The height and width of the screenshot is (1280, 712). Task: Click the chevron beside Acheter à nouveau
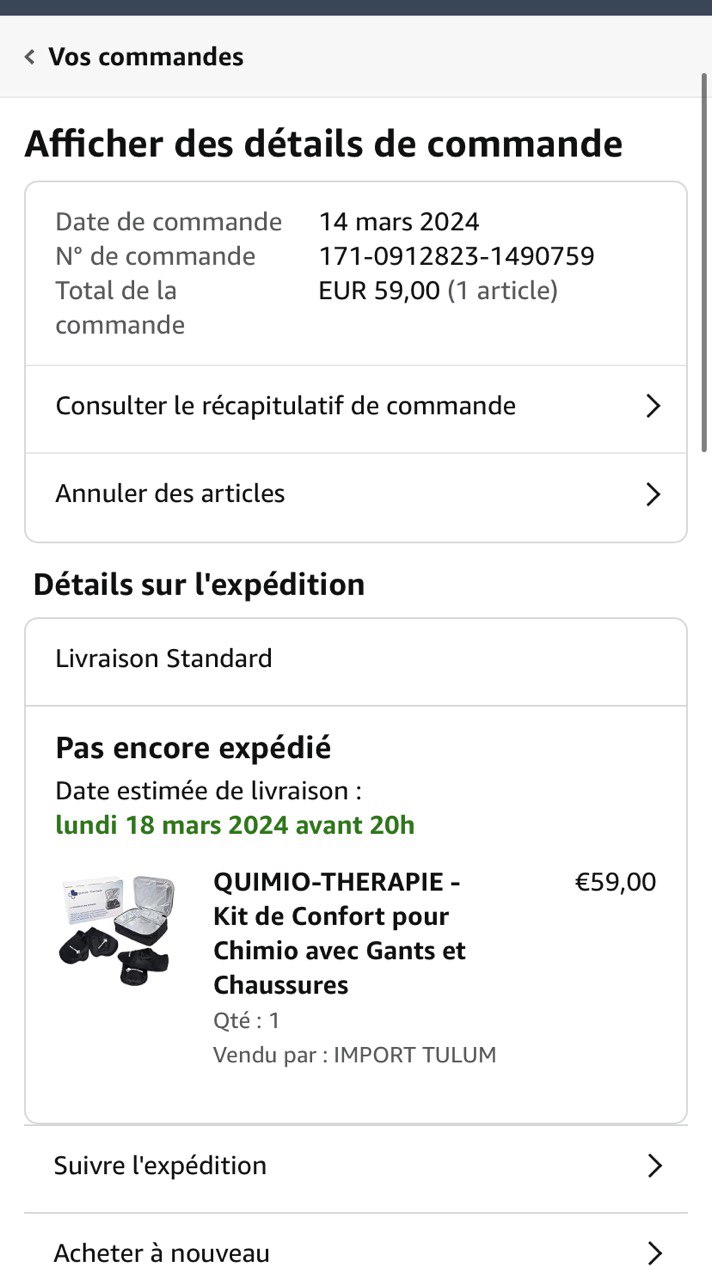click(654, 1253)
